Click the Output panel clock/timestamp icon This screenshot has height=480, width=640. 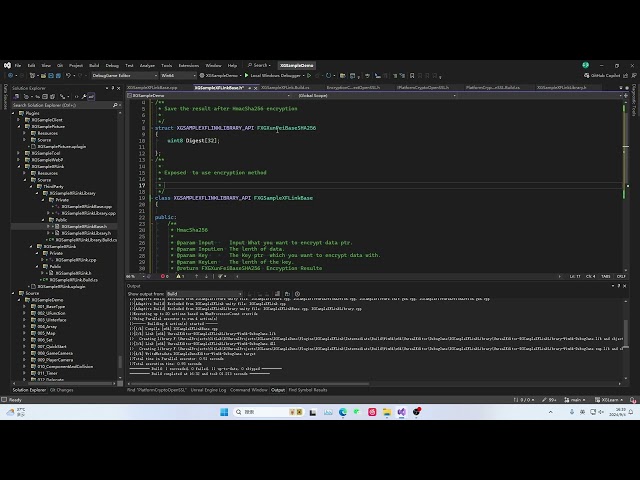point(298,294)
